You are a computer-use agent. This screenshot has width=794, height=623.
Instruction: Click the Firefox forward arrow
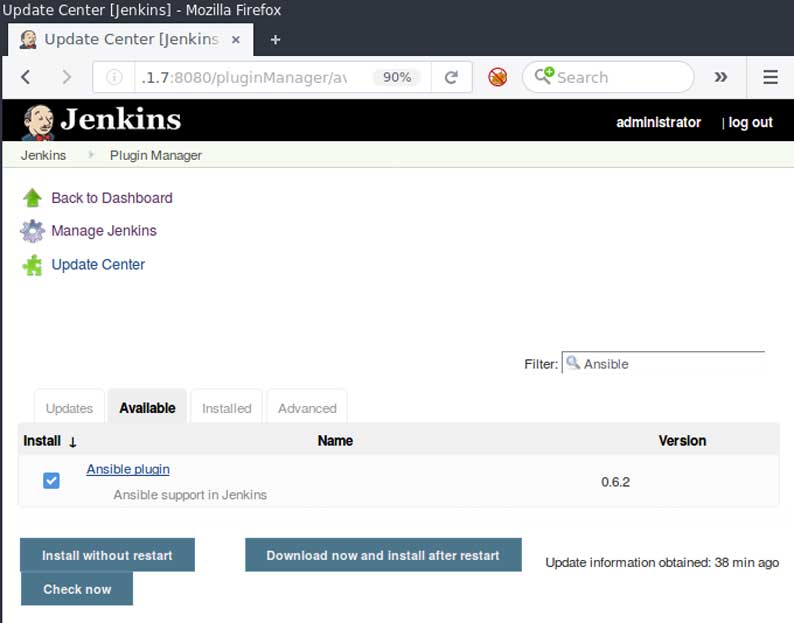(x=66, y=77)
